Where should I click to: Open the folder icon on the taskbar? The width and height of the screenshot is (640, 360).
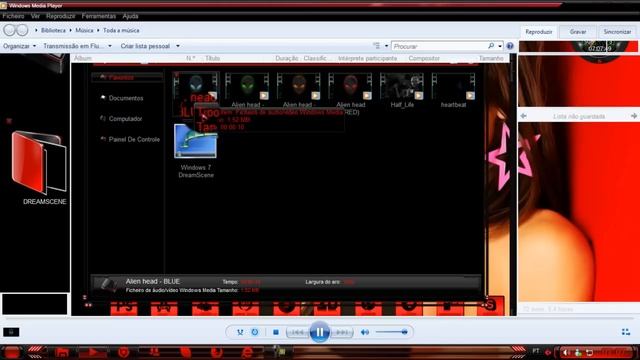(62, 352)
